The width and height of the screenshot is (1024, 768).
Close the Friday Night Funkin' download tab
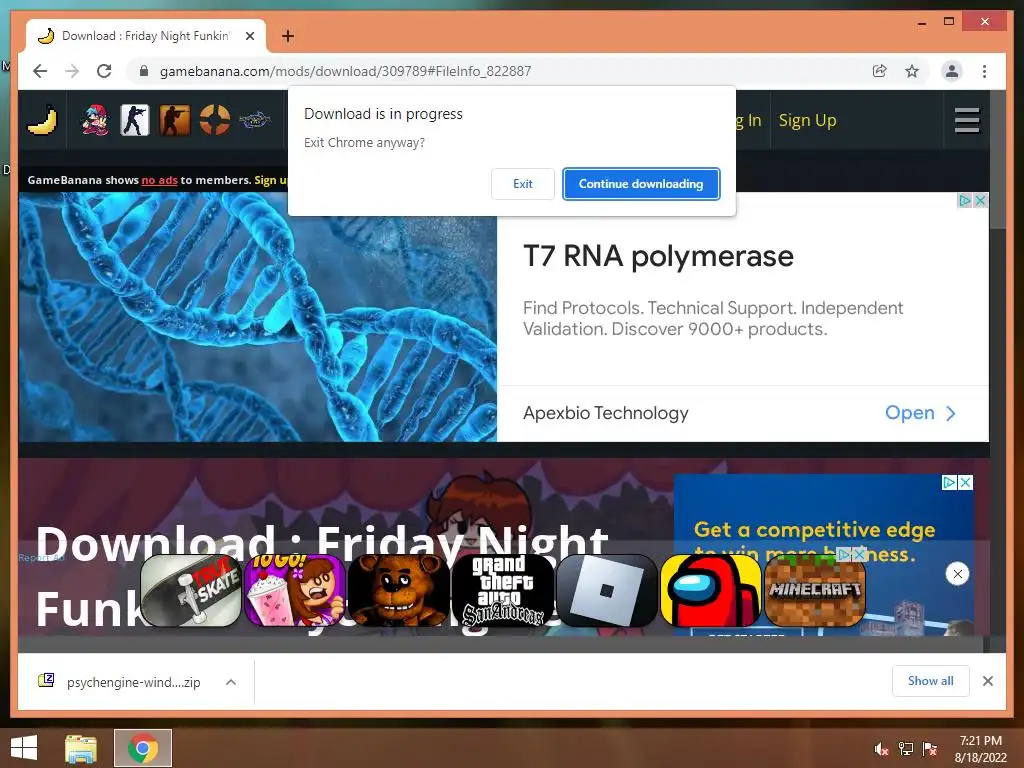click(249, 36)
